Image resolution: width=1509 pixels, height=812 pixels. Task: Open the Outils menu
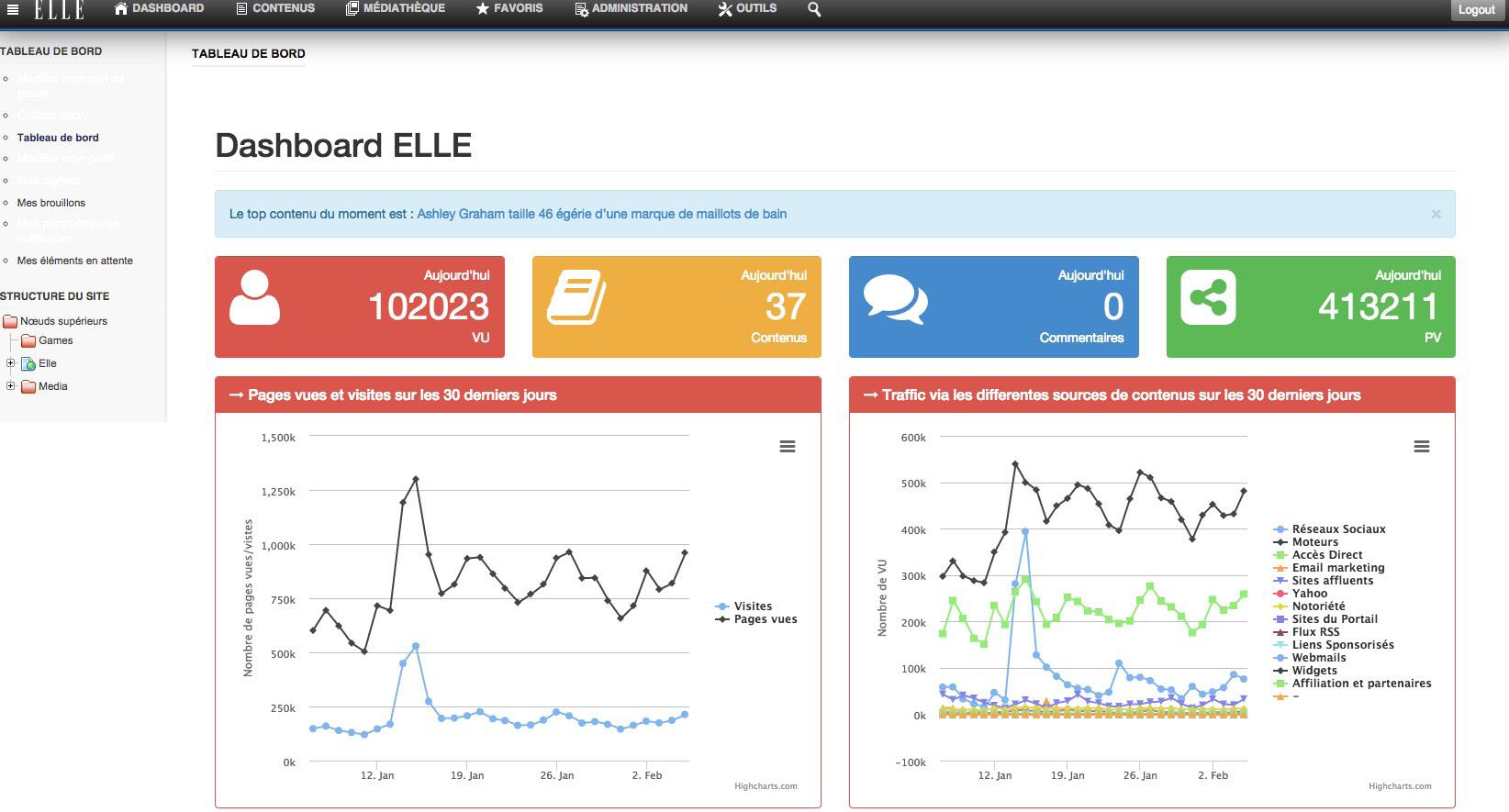pyautogui.click(x=747, y=8)
